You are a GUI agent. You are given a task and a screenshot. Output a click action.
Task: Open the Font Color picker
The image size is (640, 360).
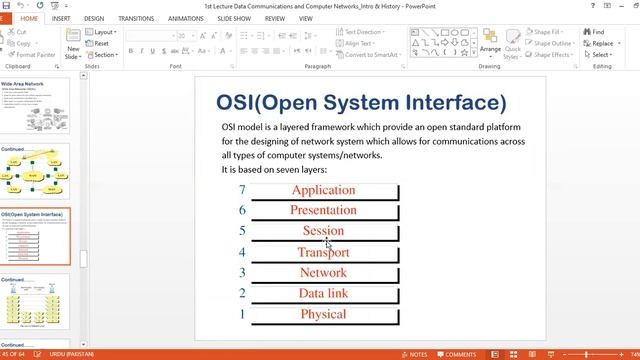225,51
